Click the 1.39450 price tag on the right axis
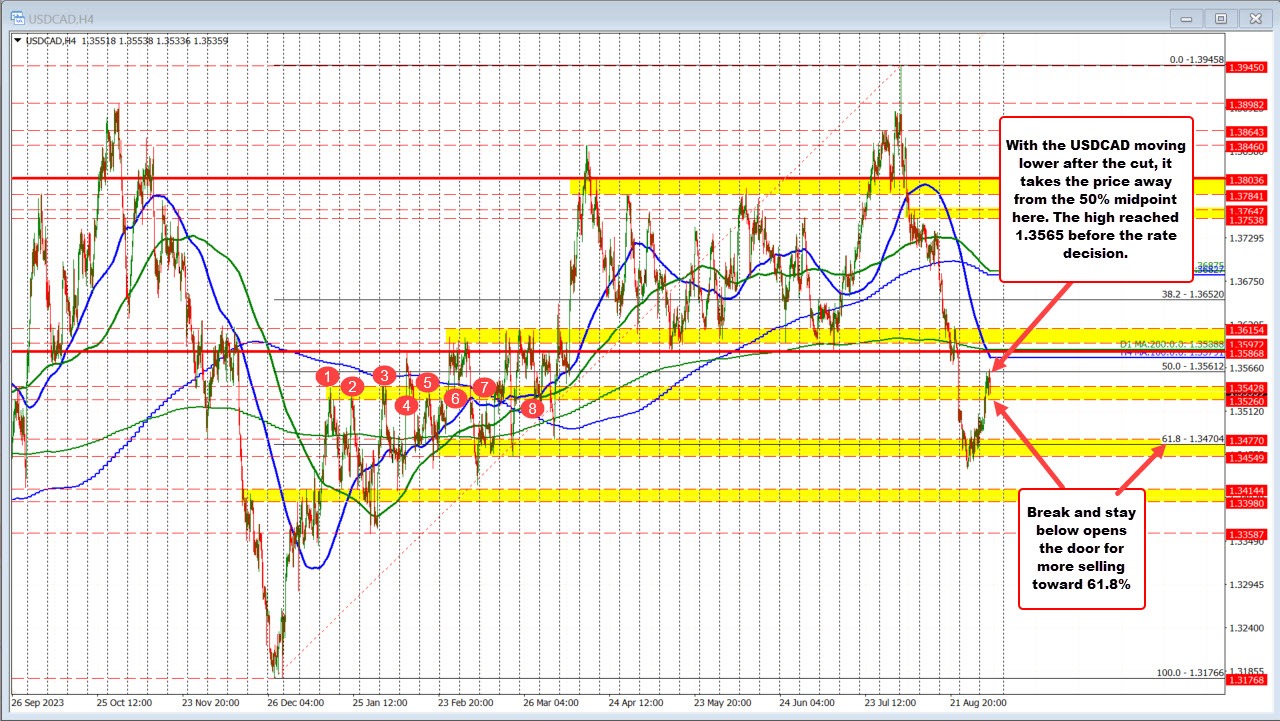Viewport: 1280px width, 721px height. click(1245, 68)
